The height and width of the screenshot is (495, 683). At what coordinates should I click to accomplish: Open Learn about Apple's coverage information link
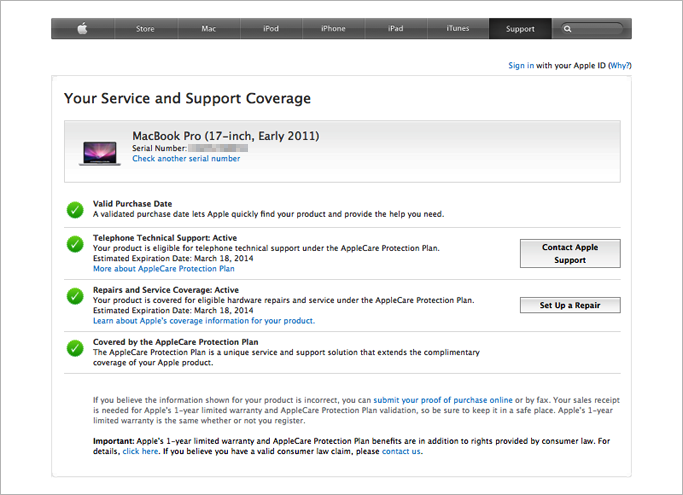(x=204, y=321)
